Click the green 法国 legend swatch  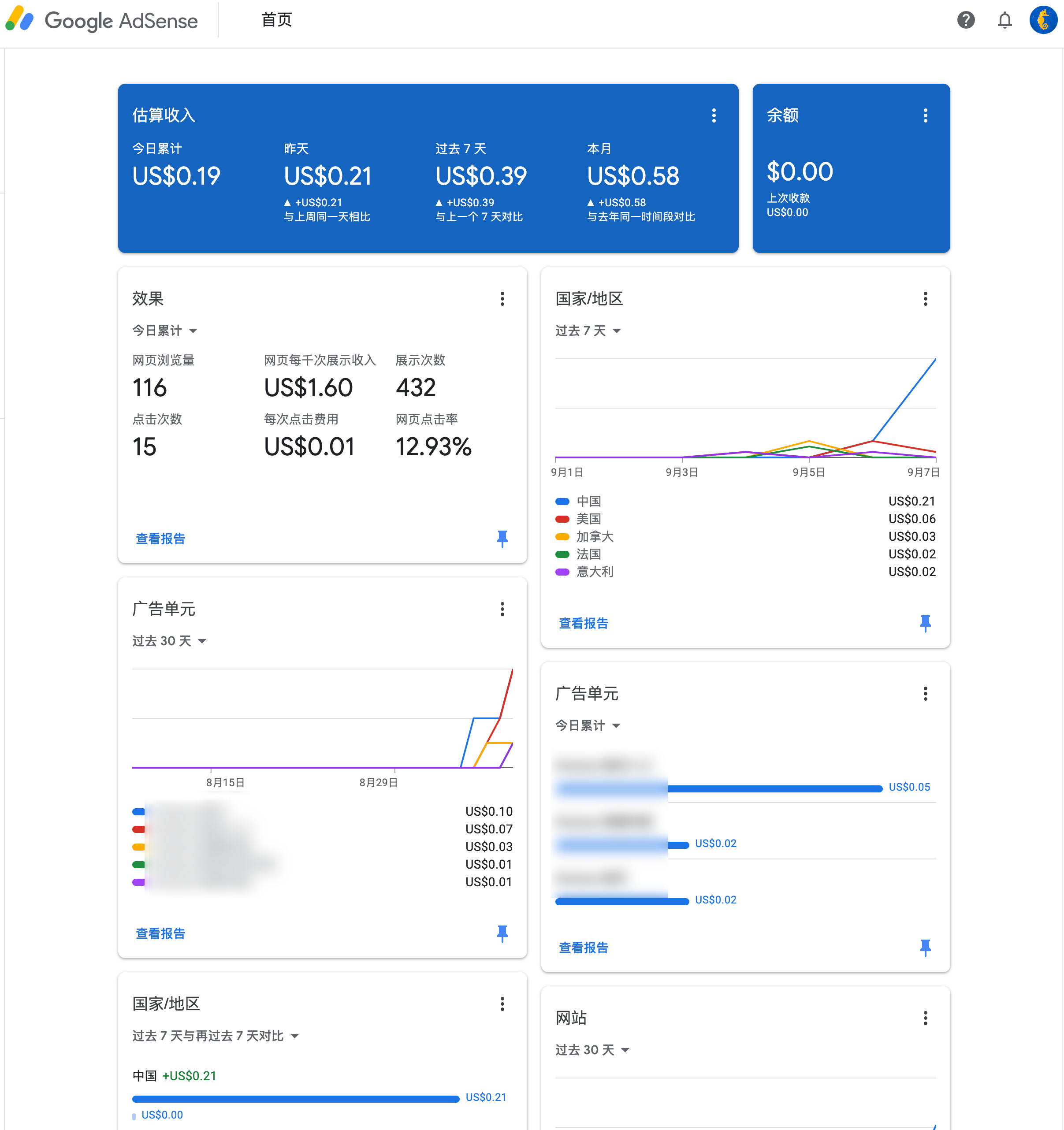pos(562,554)
